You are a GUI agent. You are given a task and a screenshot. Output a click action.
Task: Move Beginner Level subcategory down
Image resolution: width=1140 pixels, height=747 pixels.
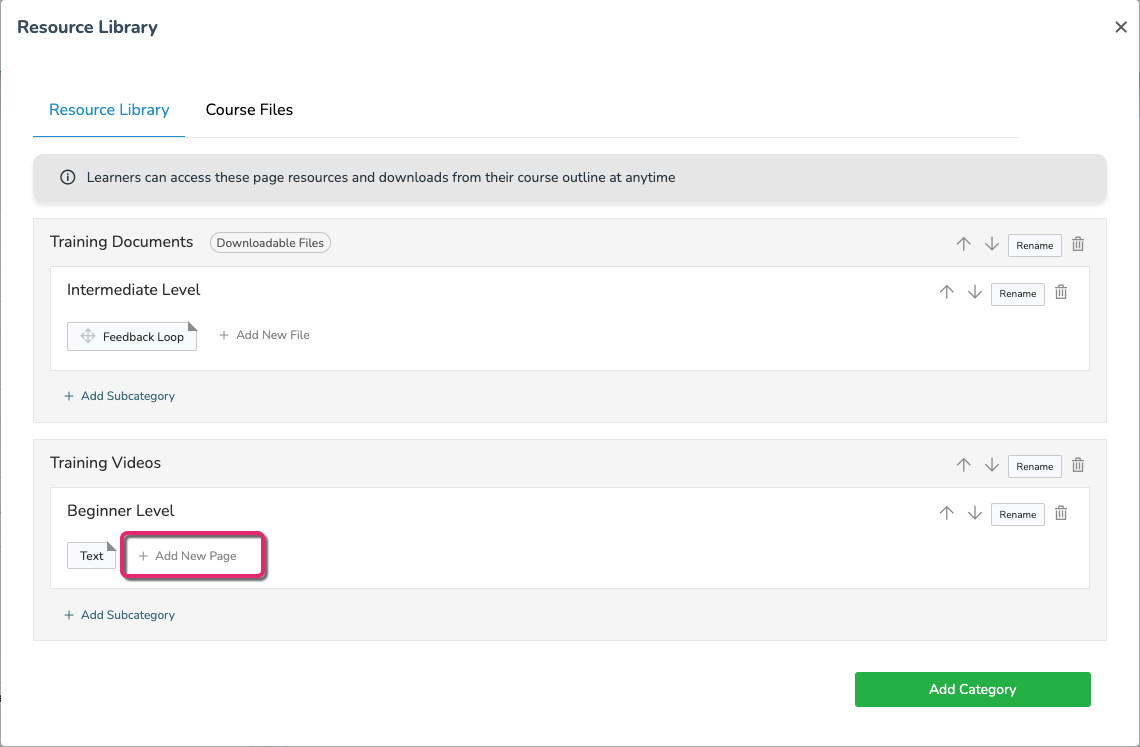(975, 513)
